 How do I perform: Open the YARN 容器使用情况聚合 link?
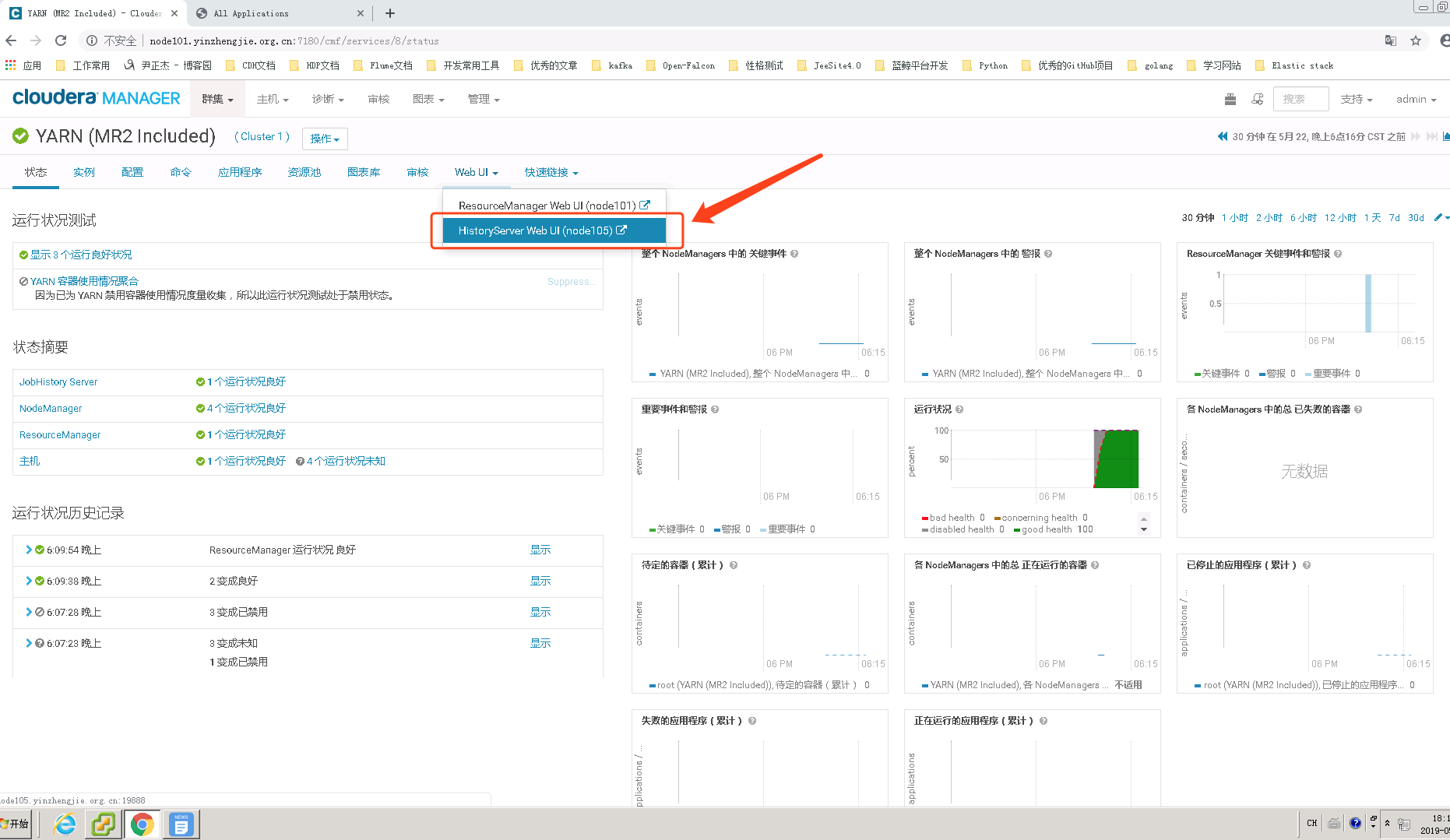pos(84,281)
